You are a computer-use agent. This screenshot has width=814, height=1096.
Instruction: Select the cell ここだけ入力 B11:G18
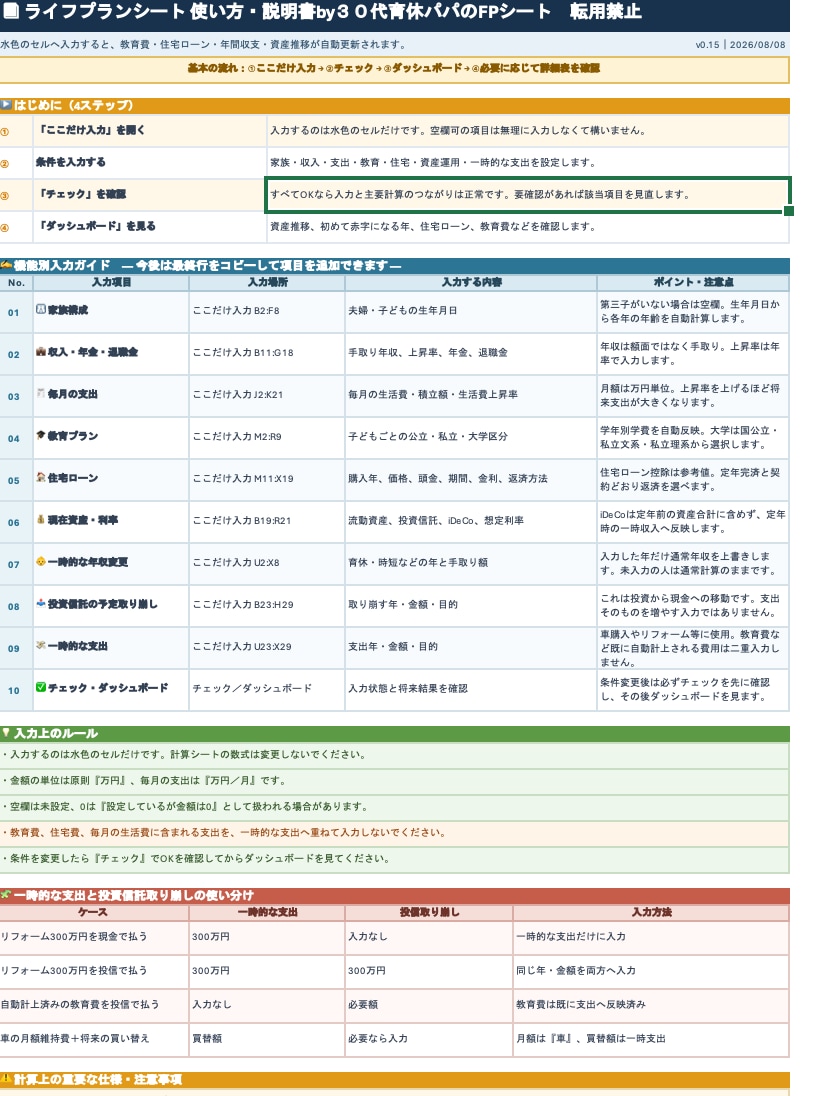267,354
